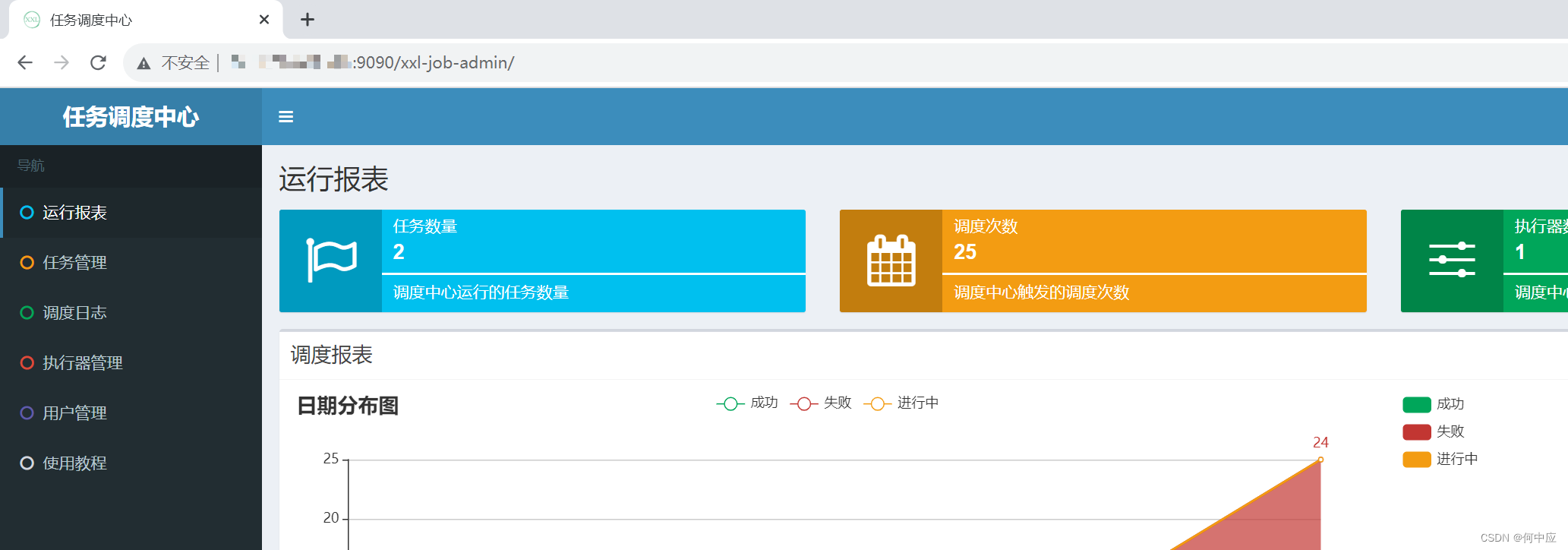Click the 任务数量 value 2
This screenshot has height=550, width=1568.
(x=399, y=252)
